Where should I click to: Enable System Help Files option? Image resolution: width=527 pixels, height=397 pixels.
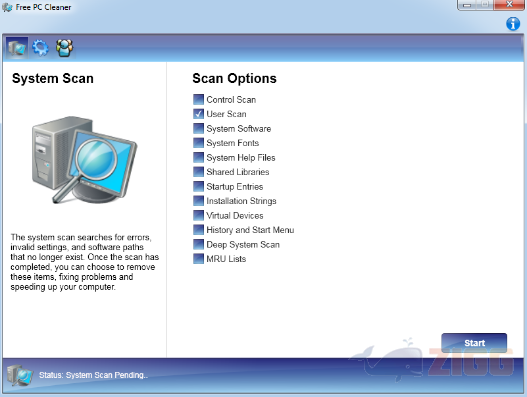point(198,157)
